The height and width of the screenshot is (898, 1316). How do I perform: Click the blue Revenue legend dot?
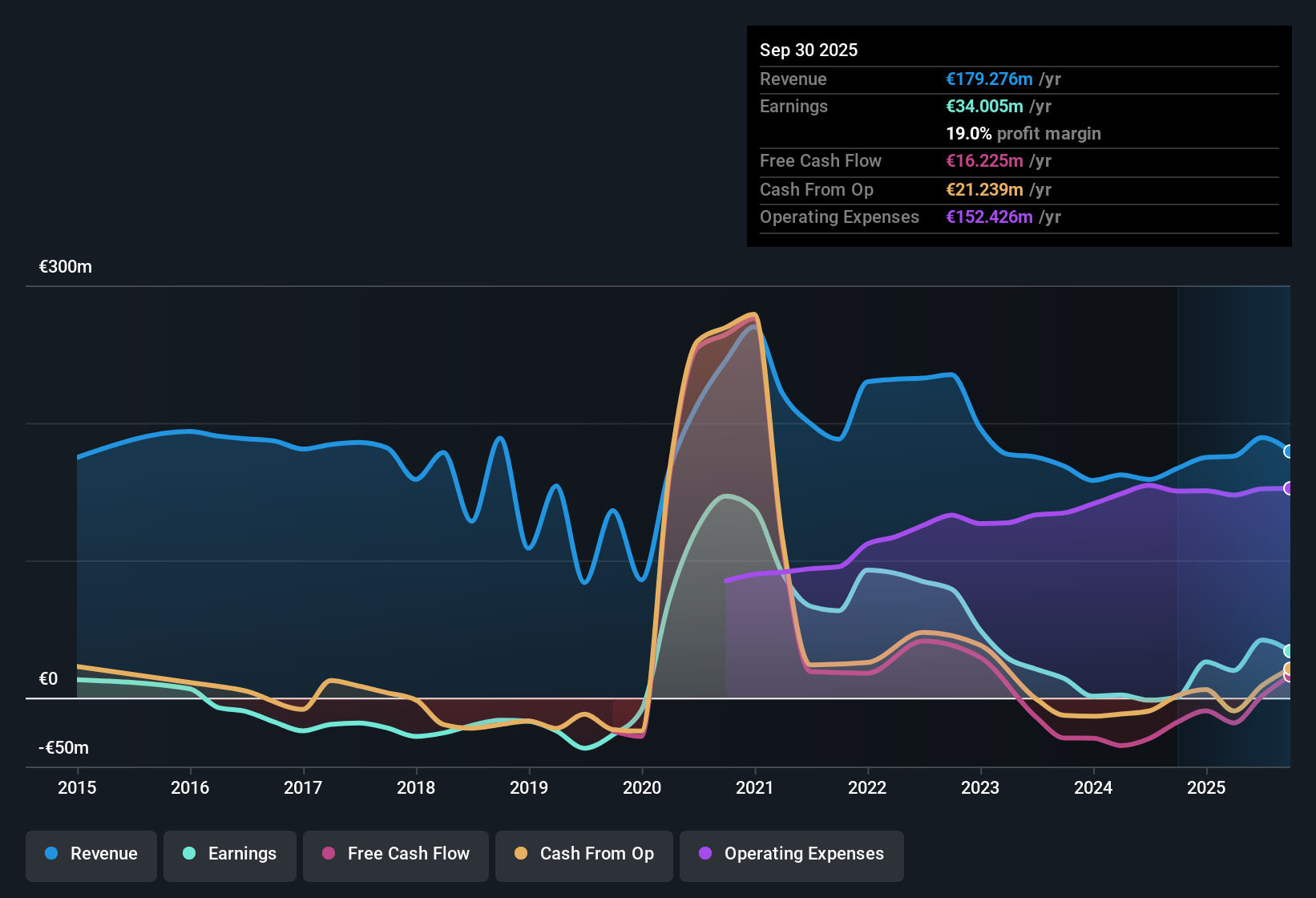coord(51,853)
